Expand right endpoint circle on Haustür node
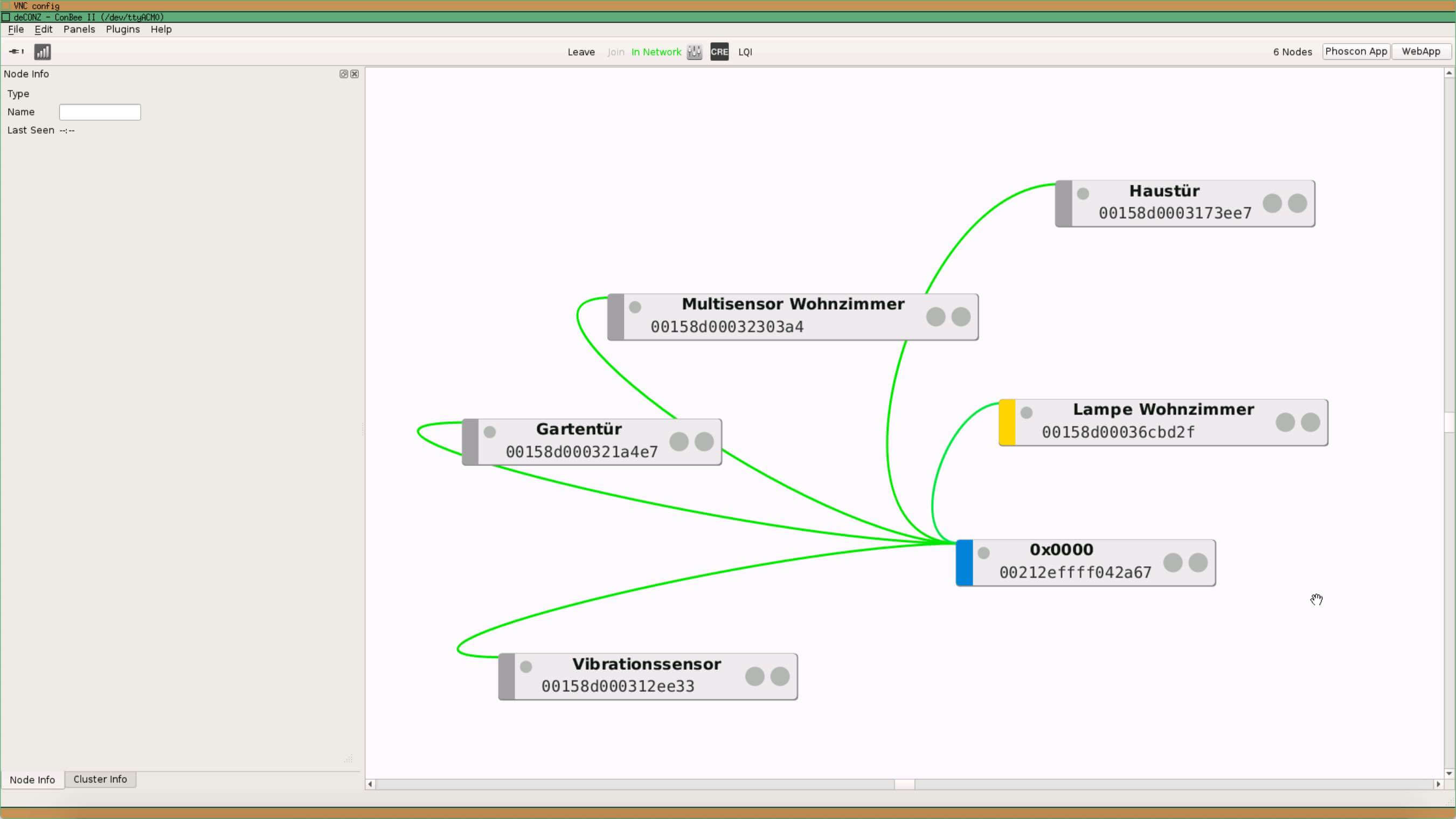Screen dimensions: 1456x819 click(1297, 203)
